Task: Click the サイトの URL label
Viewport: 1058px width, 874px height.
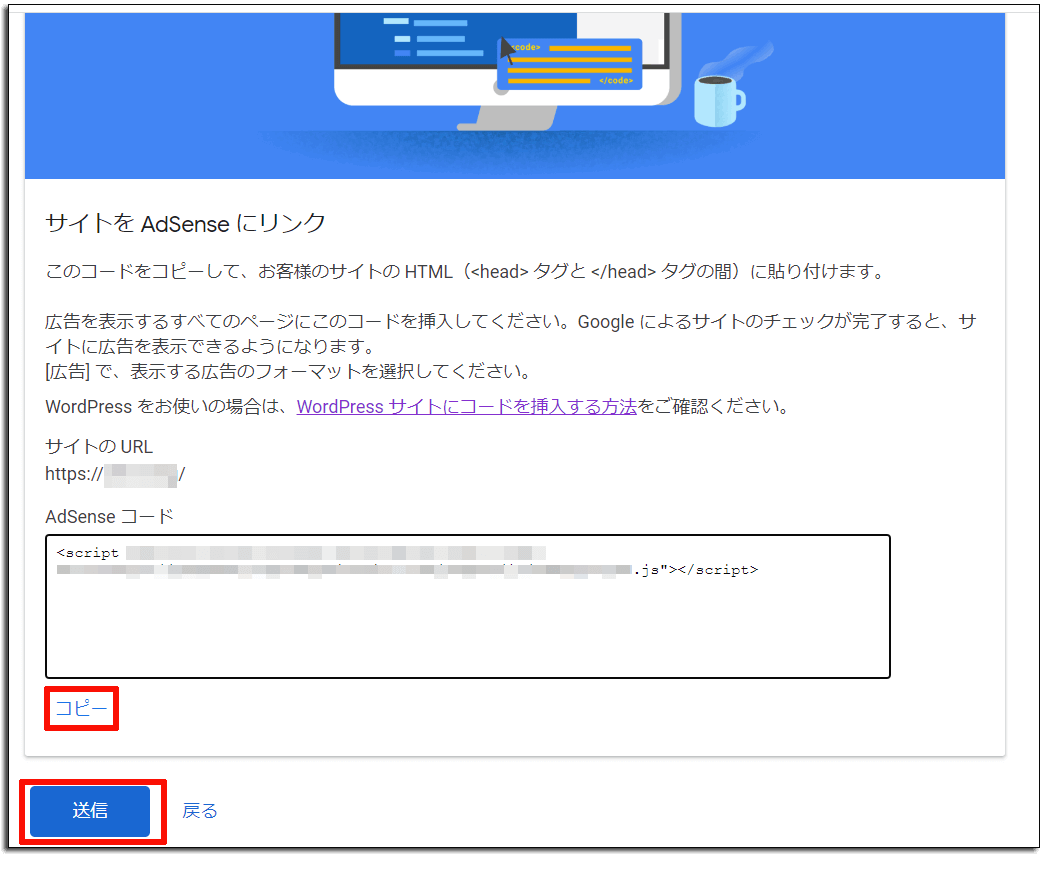Action: pos(99,446)
